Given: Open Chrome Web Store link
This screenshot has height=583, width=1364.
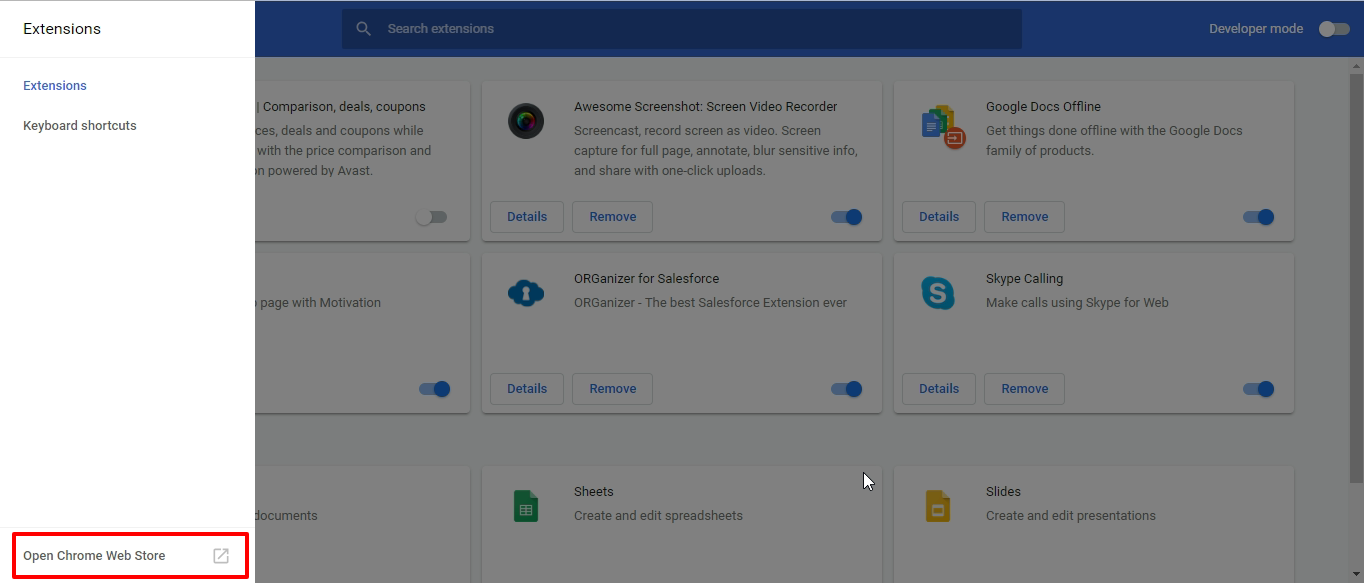Looking at the screenshot, I should click(x=95, y=556).
